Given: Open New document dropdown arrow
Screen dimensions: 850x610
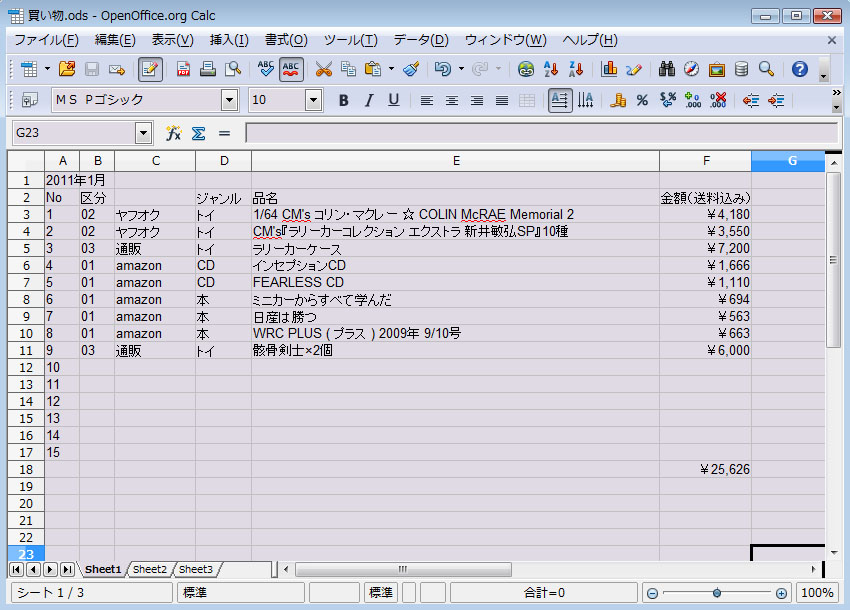Looking at the screenshot, I should pyautogui.click(x=47, y=69).
